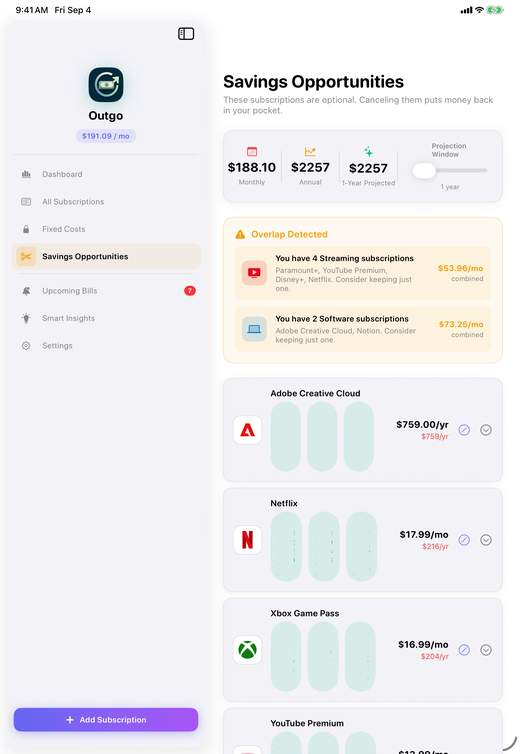Click the Xbox Game Pass logo
Viewport: 520px width, 754px height.
(x=247, y=650)
